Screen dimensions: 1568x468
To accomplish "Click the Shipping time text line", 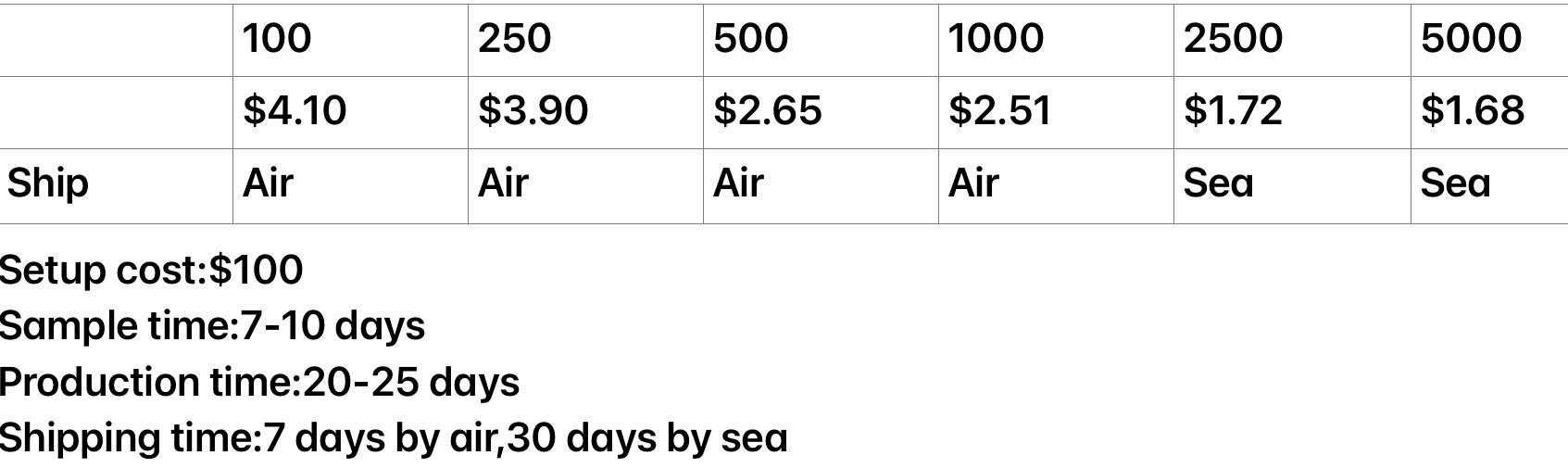I will pos(394,437).
